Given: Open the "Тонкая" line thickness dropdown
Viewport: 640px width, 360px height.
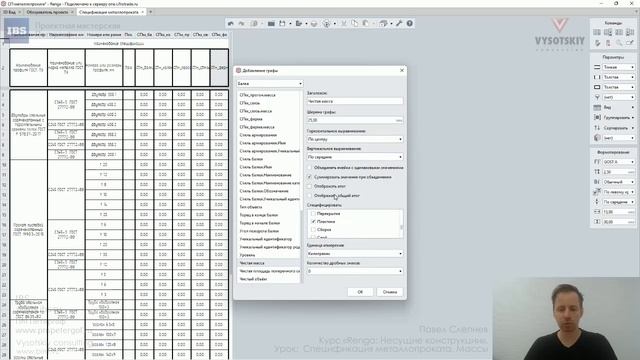Looking at the screenshot, I should [619, 67].
